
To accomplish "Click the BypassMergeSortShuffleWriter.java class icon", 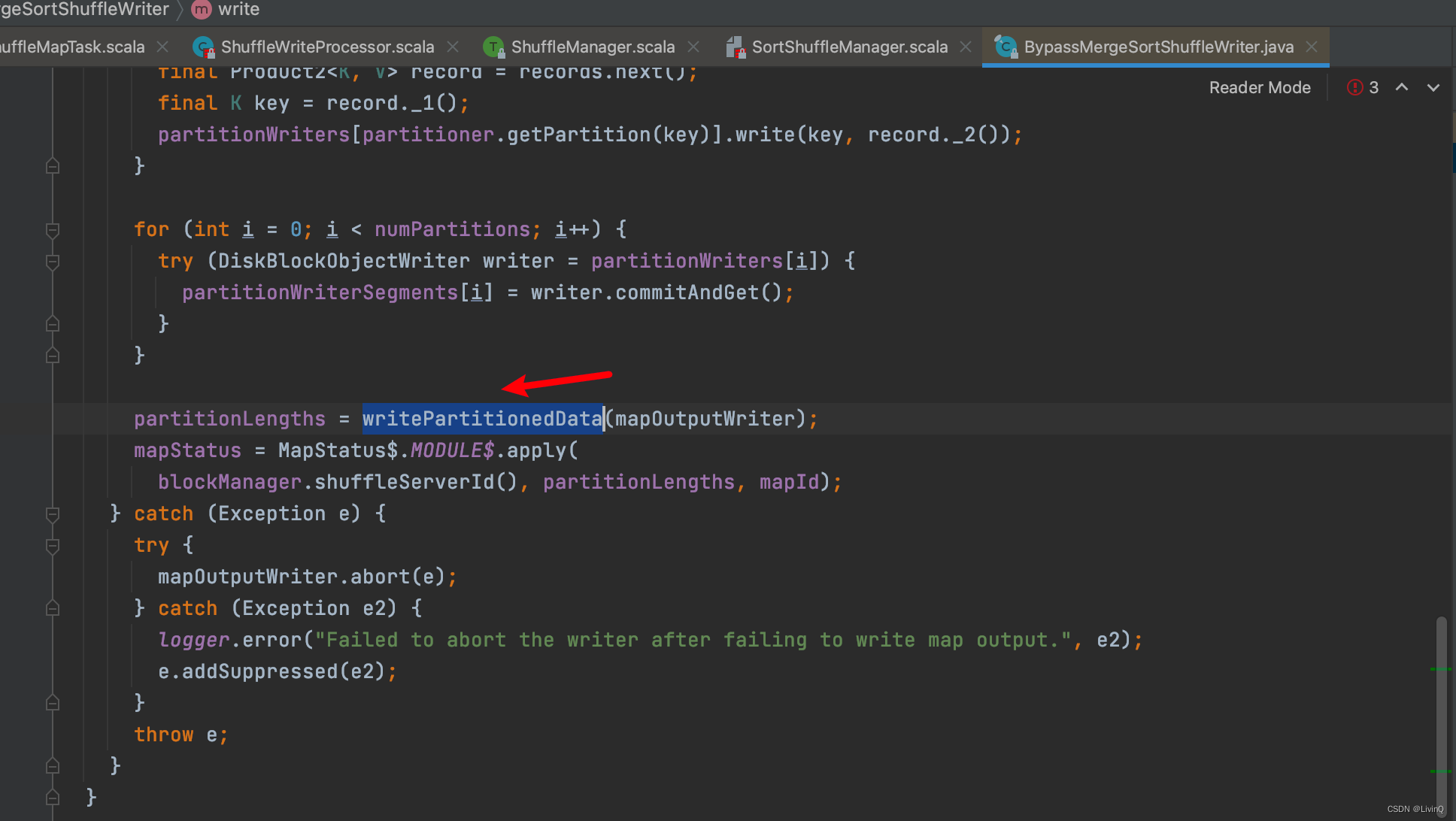I will click(1006, 47).
